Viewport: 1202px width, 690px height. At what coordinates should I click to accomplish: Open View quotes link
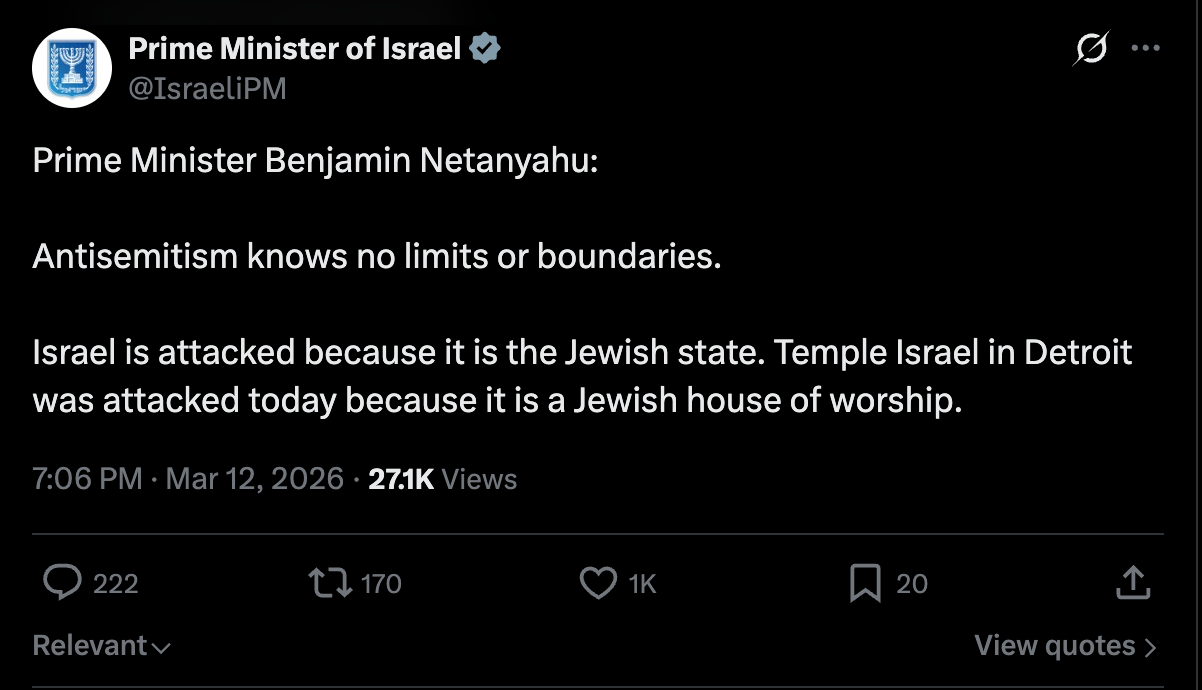pos(1055,646)
